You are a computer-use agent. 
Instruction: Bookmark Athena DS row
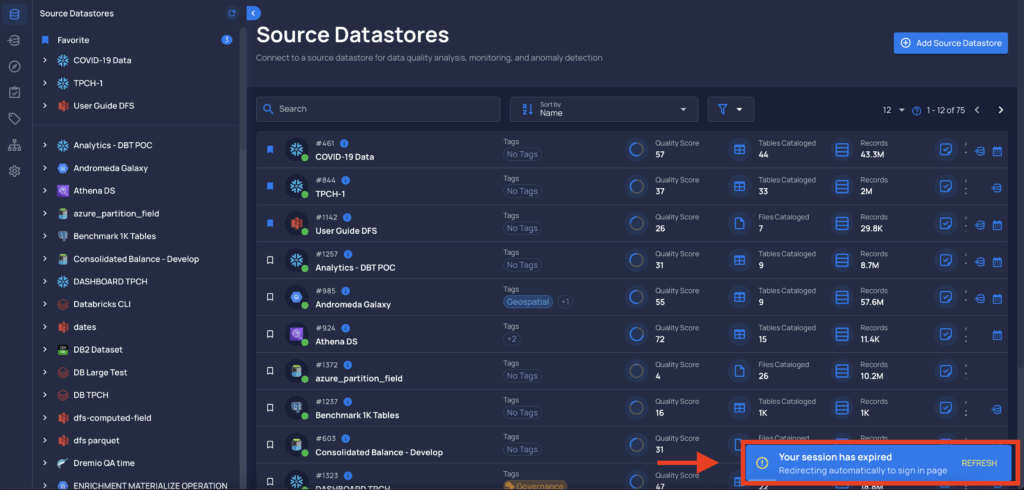(270, 334)
